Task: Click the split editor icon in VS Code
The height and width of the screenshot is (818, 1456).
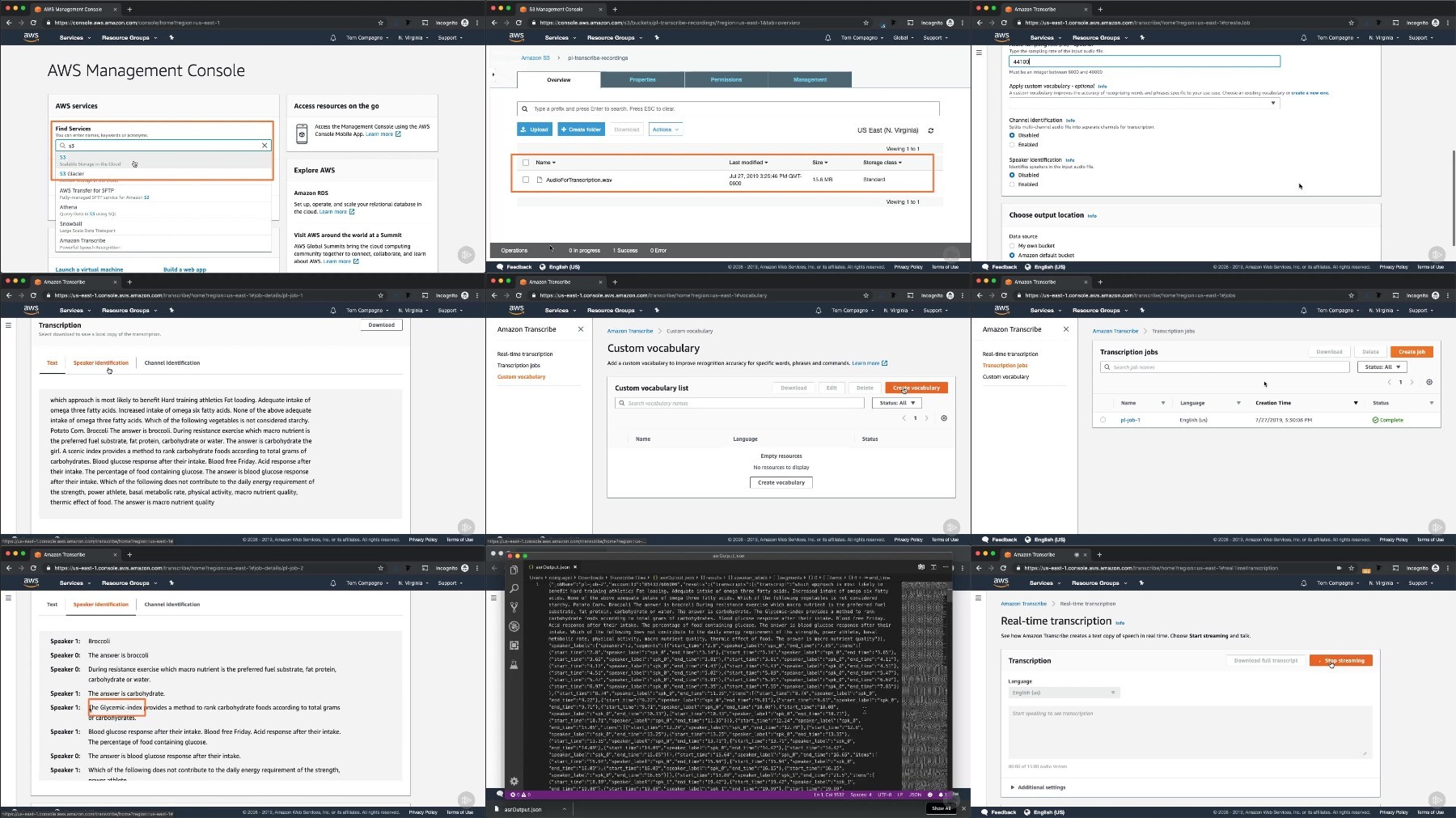Action: pyautogui.click(x=933, y=567)
